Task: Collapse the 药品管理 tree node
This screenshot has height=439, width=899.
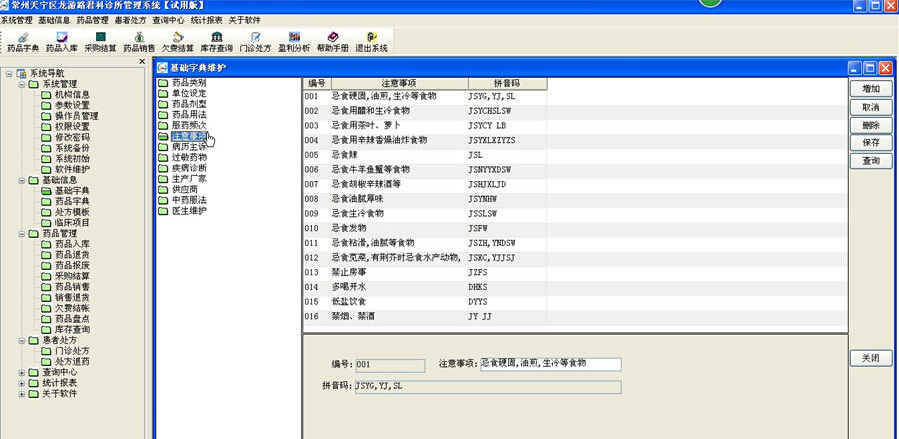Action: pyautogui.click(x=22, y=234)
